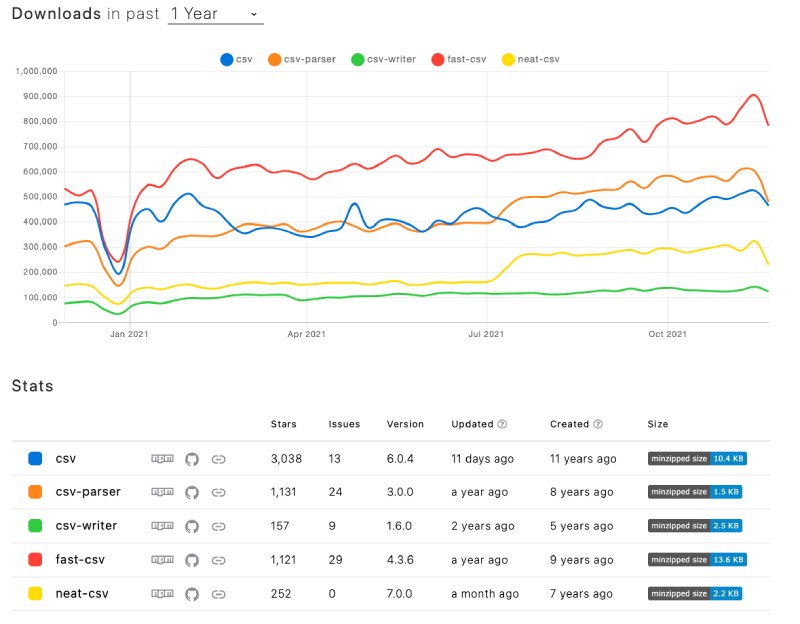800x624 pixels.
Task: Open the npm icon for csv-parser
Action: click(163, 492)
